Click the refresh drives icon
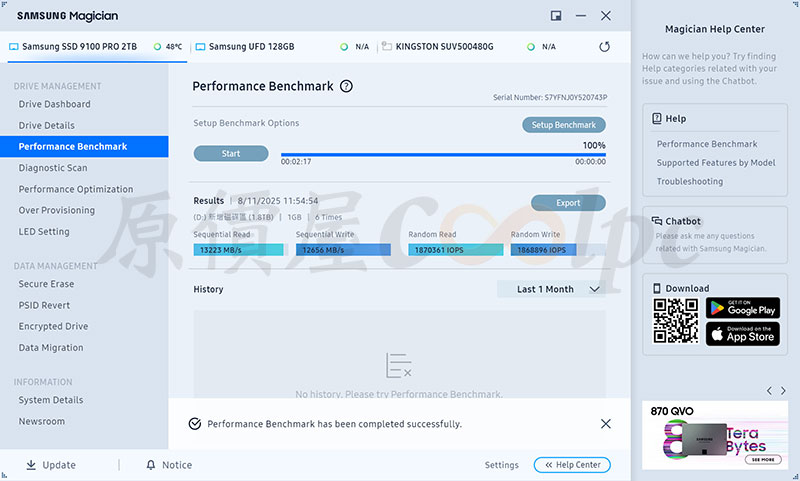Image resolution: width=800 pixels, height=481 pixels. point(605,47)
